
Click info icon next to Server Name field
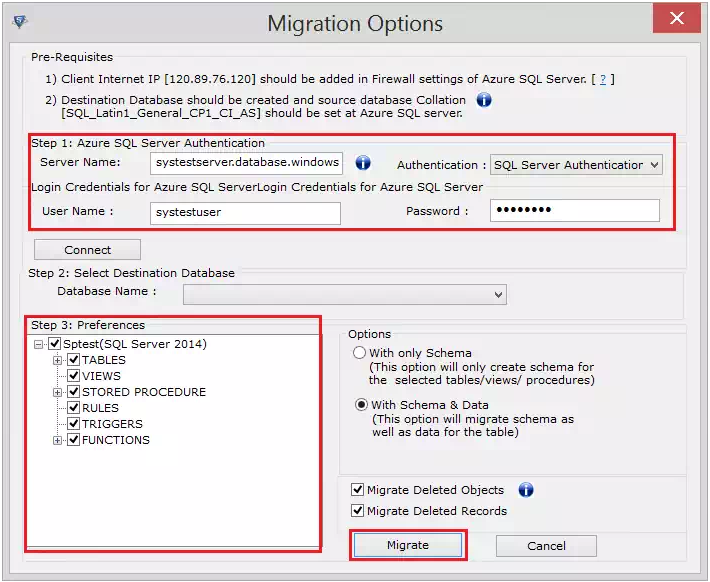(363, 163)
